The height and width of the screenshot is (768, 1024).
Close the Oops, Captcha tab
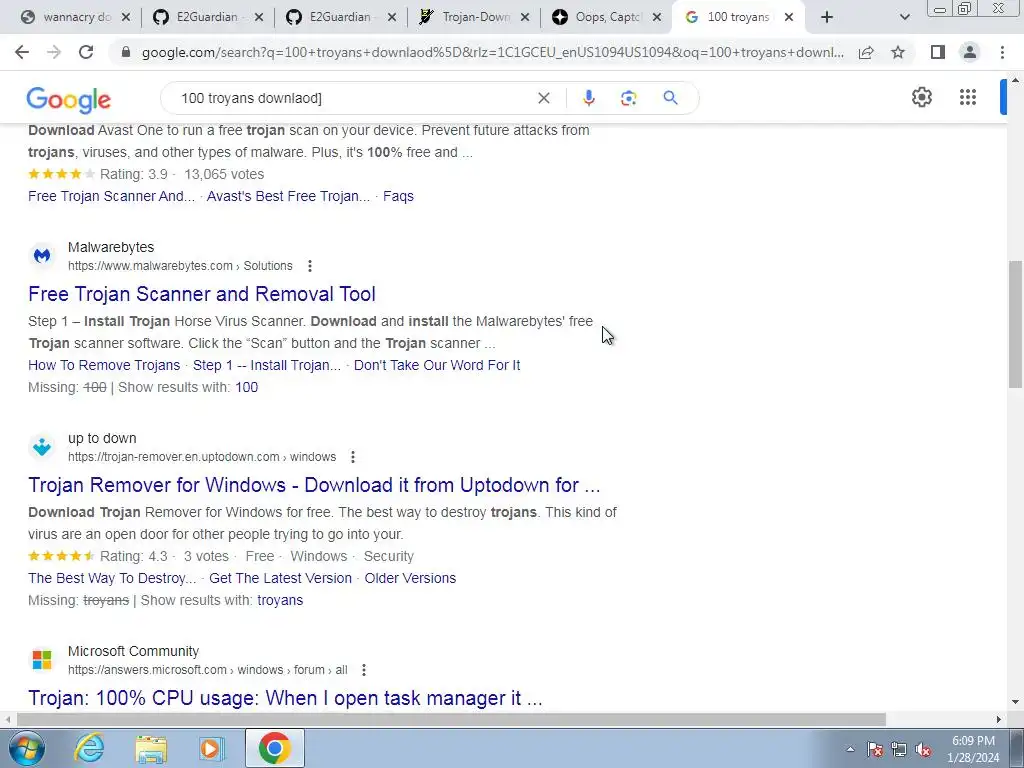(658, 17)
